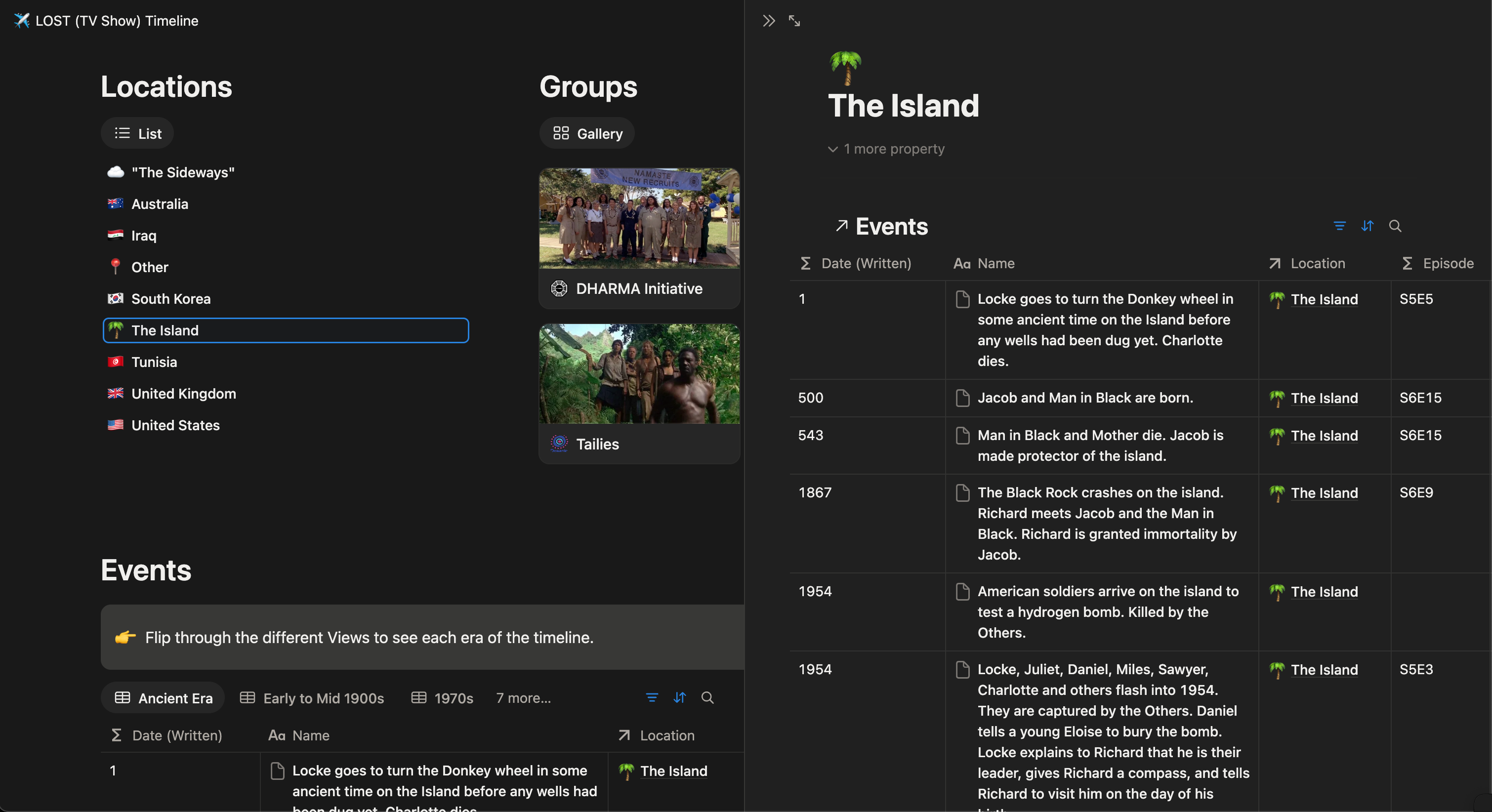
Task: Open "The Sideways" location
Action: 286,172
